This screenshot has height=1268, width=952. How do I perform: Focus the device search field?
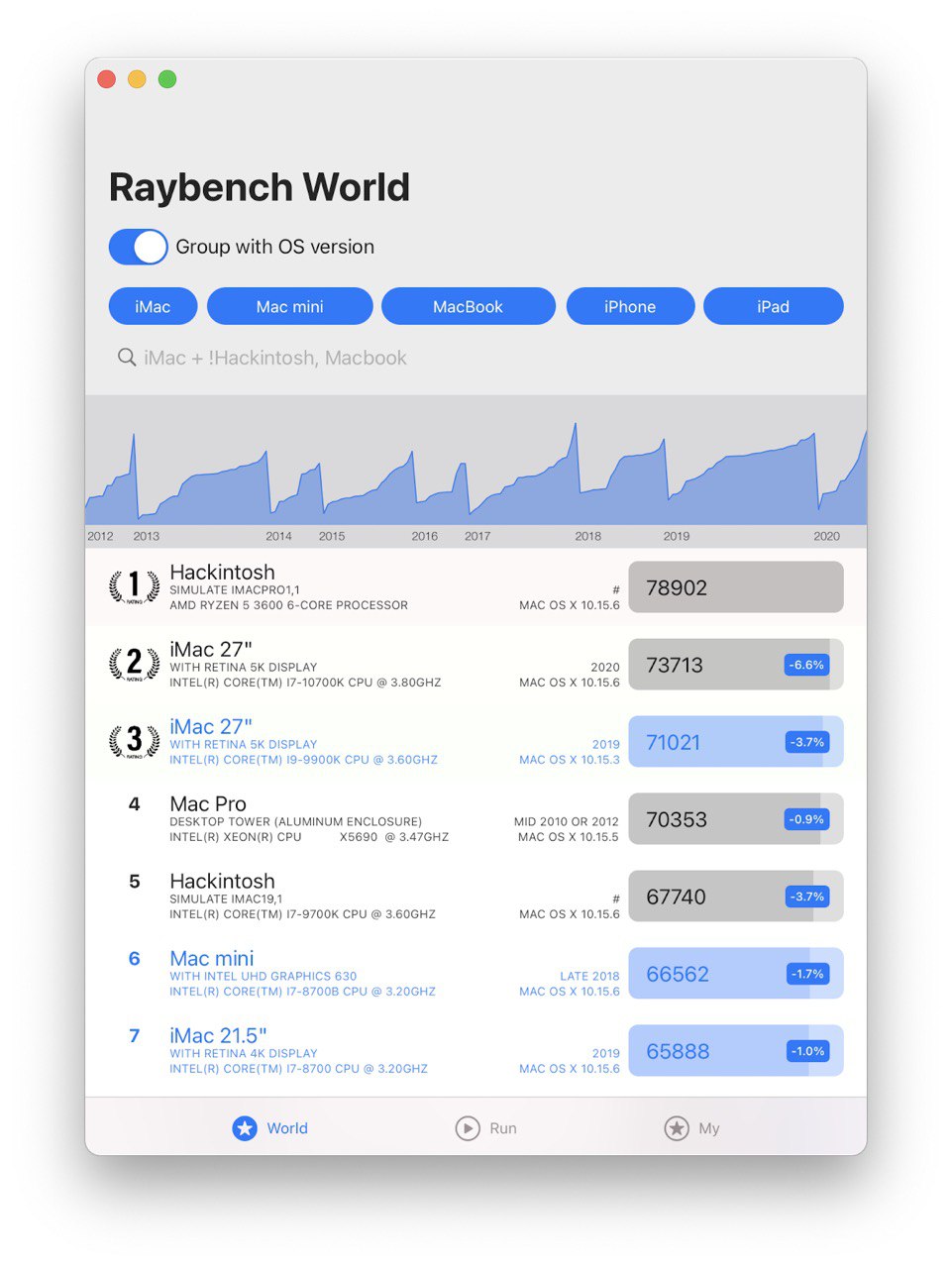[476, 358]
